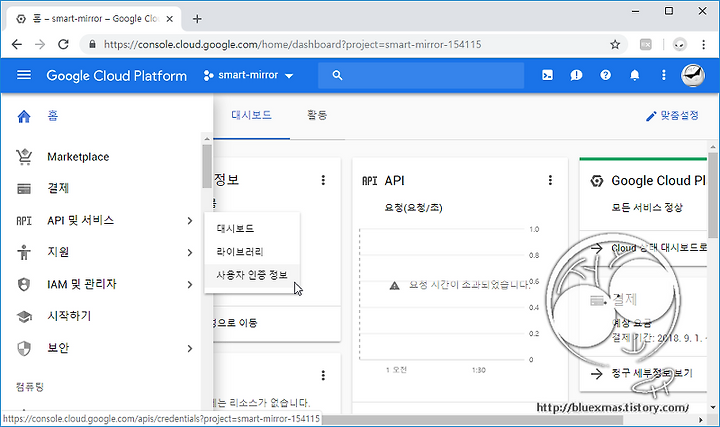Click the main page vertical scrollbar

tap(713, 195)
